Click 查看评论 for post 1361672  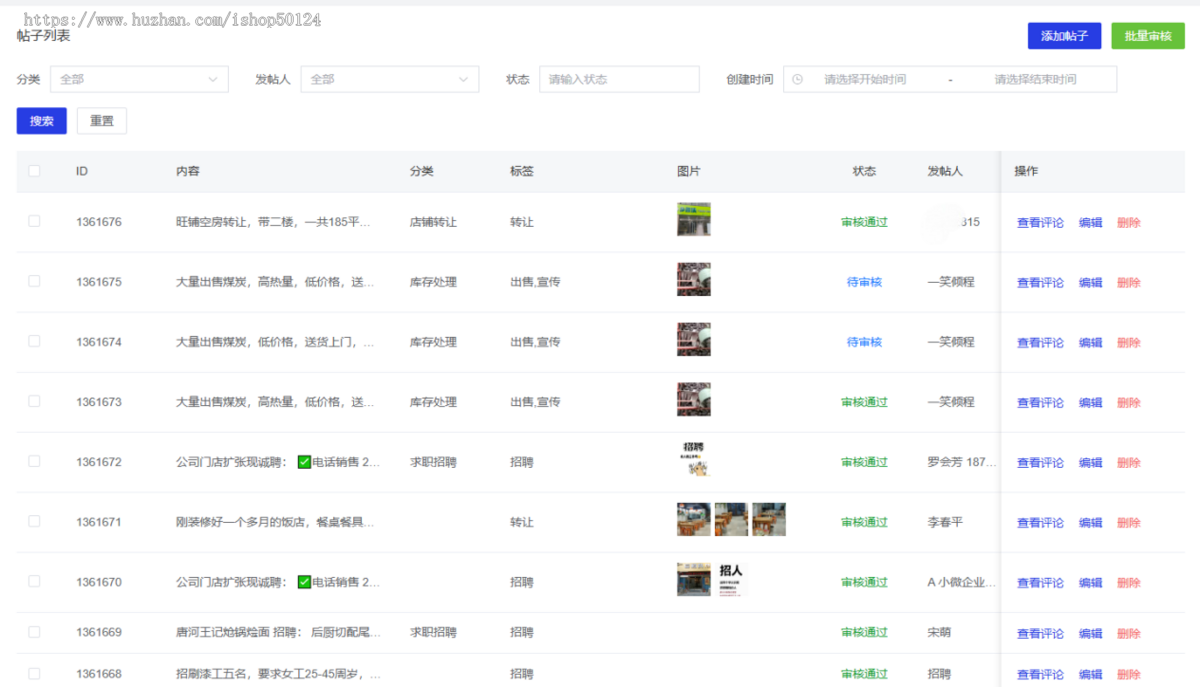(x=1040, y=462)
